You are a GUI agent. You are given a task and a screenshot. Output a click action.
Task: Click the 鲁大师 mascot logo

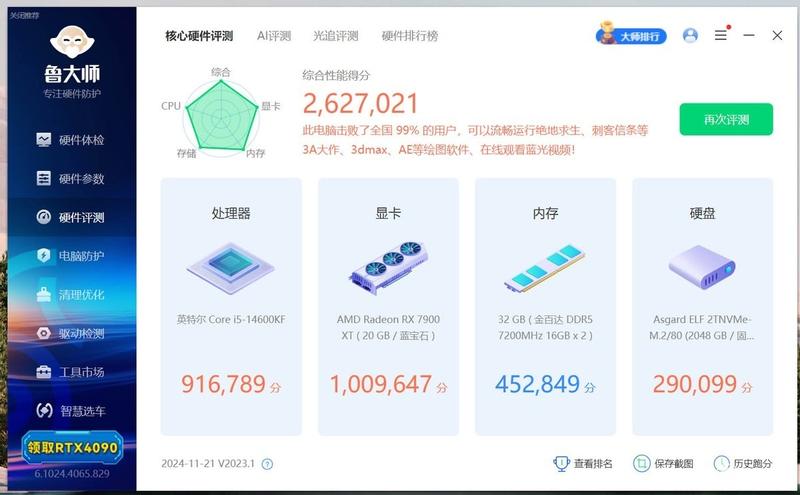click(72, 42)
